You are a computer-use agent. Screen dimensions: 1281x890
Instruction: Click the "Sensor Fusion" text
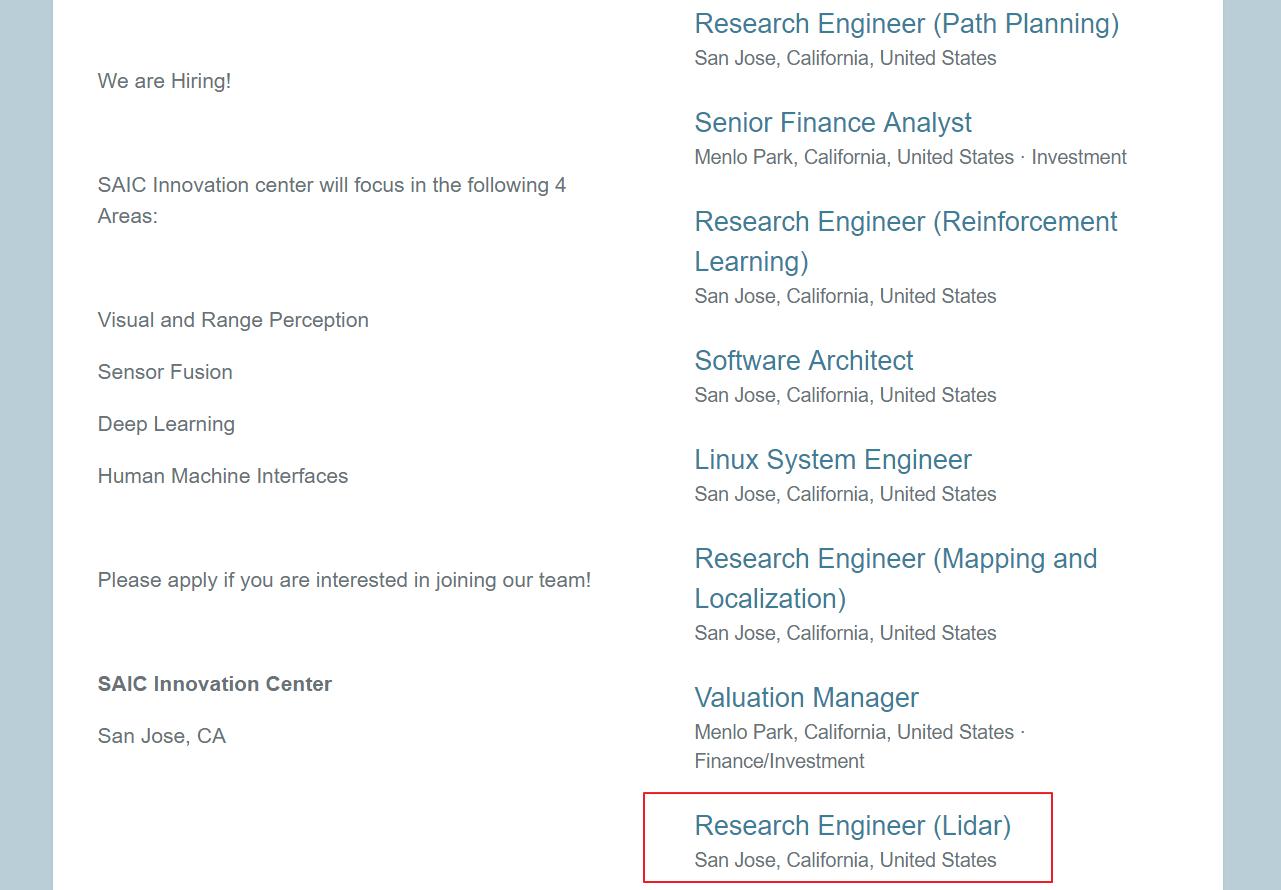click(x=165, y=372)
